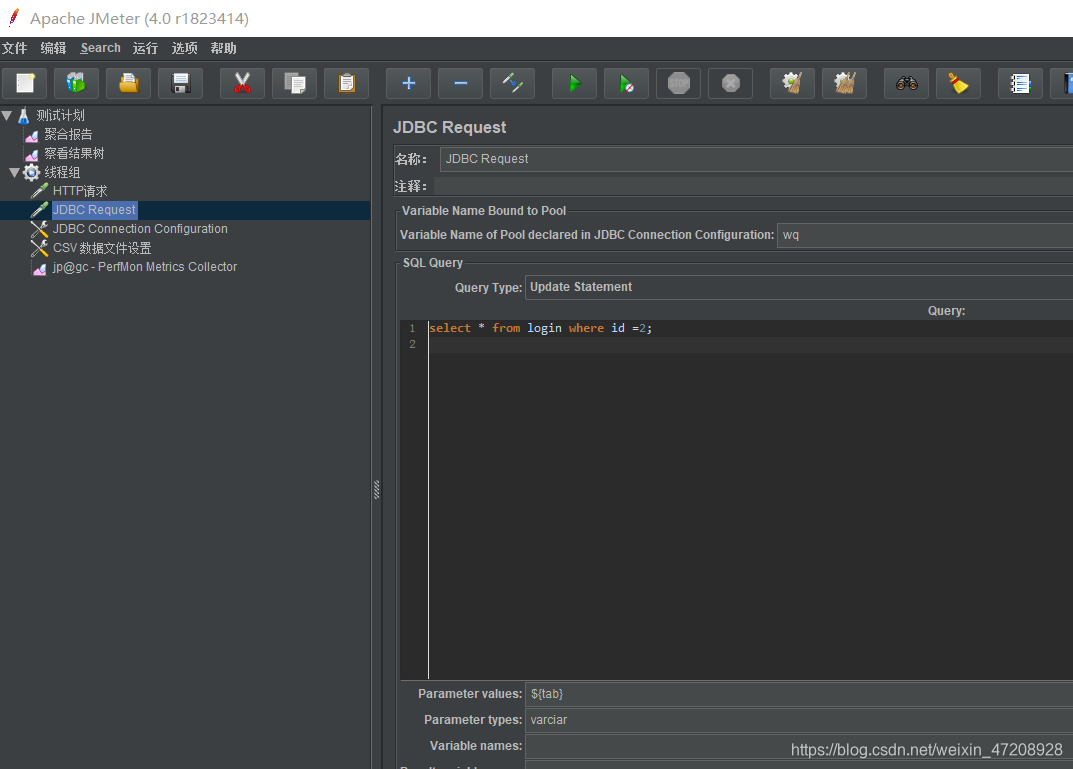The image size is (1073, 769).
Task: Click the Clear All results icon
Action: tap(844, 83)
